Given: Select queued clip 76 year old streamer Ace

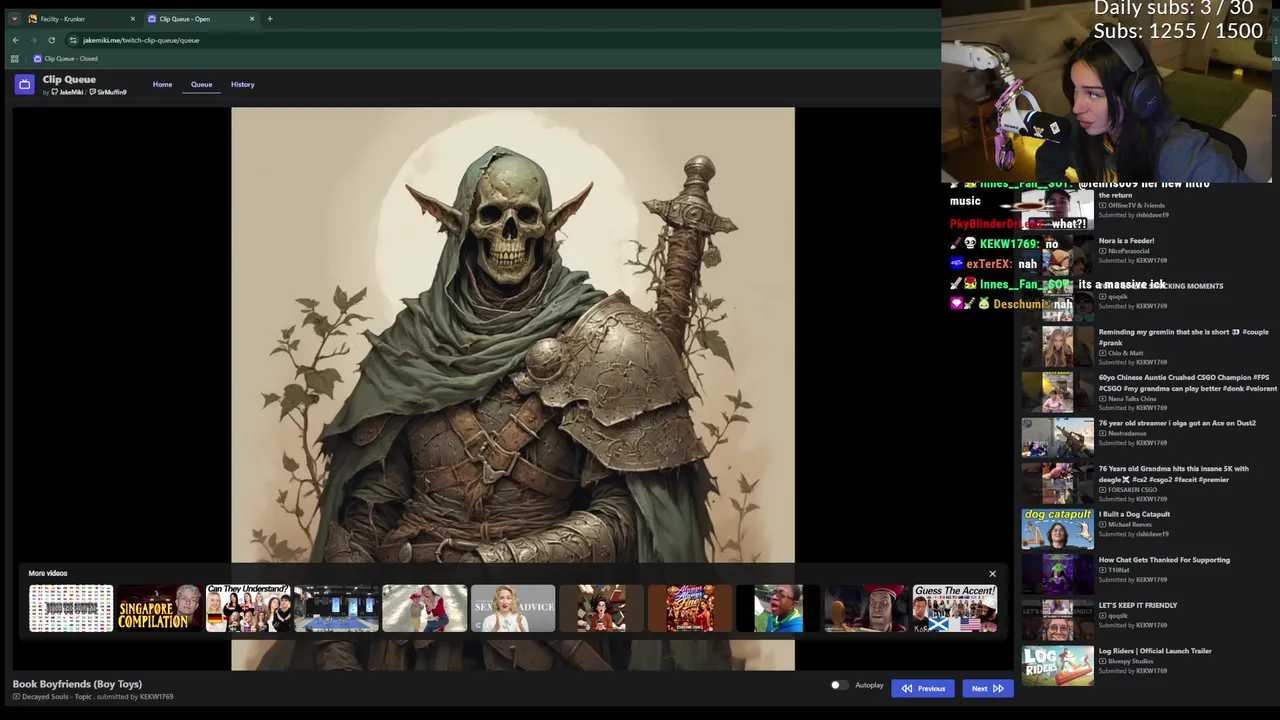Looking at the screenshot, I should [1148, 437].
